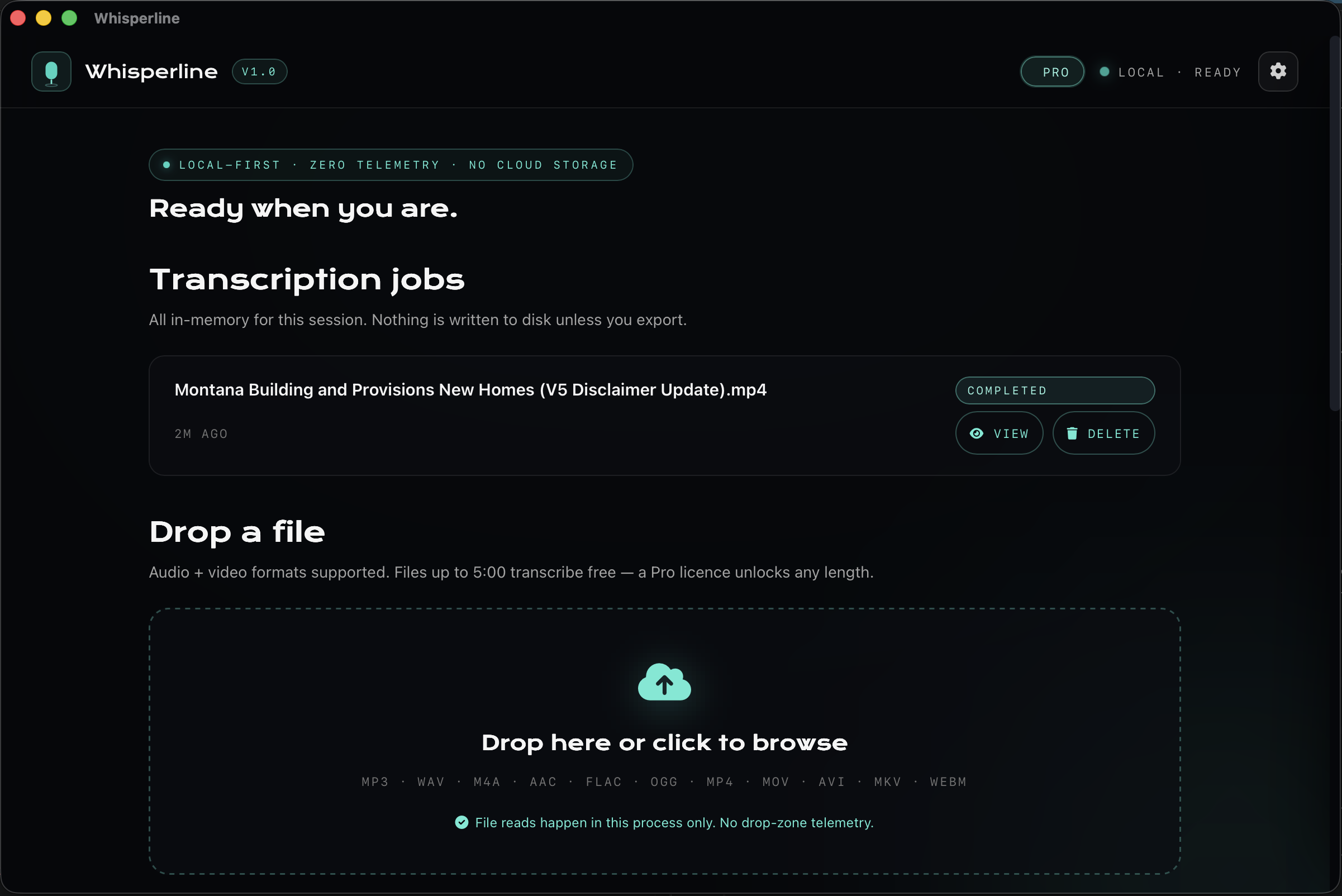This screenshot has height=896, width=1342.
Task: Click the cloud upload icon
Action: [x=664, y=681]
